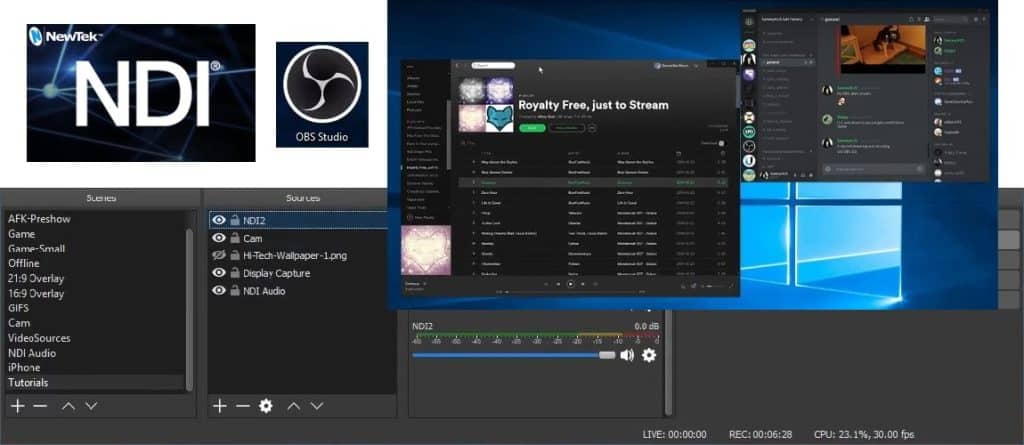The image size is (1024, 445).
Task: Click the Spotify search field
Action: pyautogui.click(x=493, y=65)
